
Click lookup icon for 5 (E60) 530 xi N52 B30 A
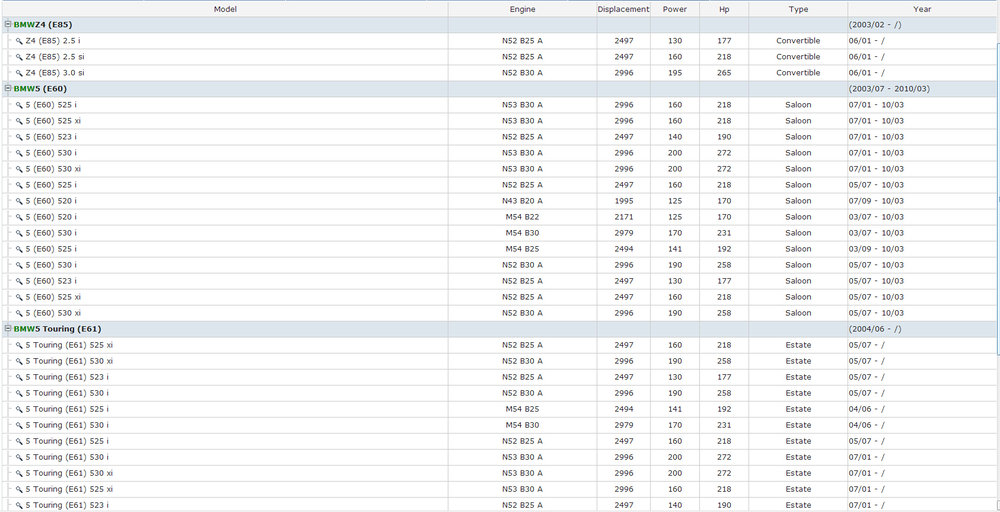click(19, 313)
